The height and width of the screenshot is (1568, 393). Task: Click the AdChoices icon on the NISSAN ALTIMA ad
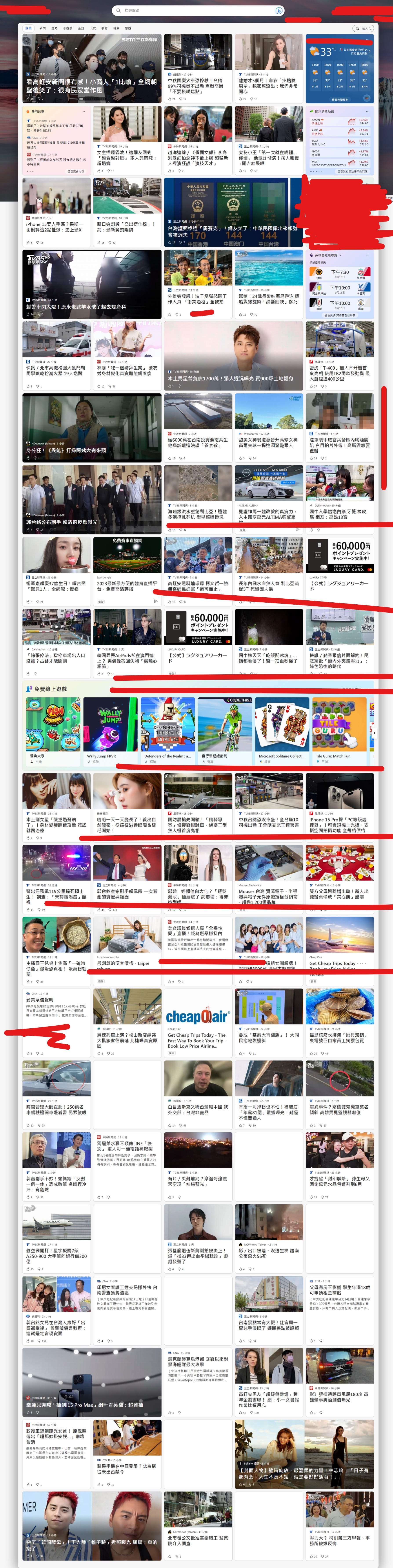[x=297, y=530]
